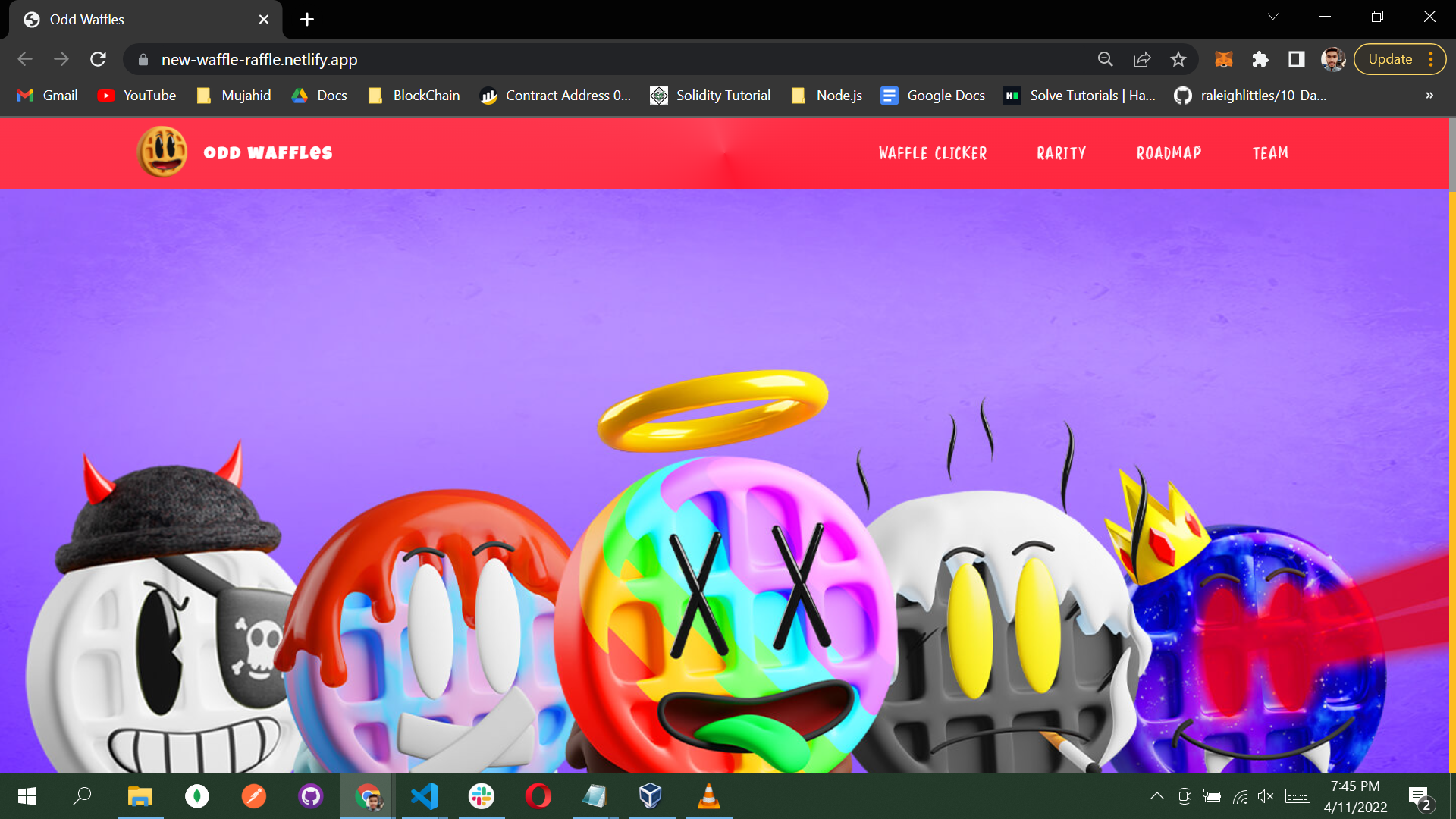Click the MetaMask fox extension icon
This screenshot has width=1456, height=819.
pyautogui.click(x=1223, y=59)
